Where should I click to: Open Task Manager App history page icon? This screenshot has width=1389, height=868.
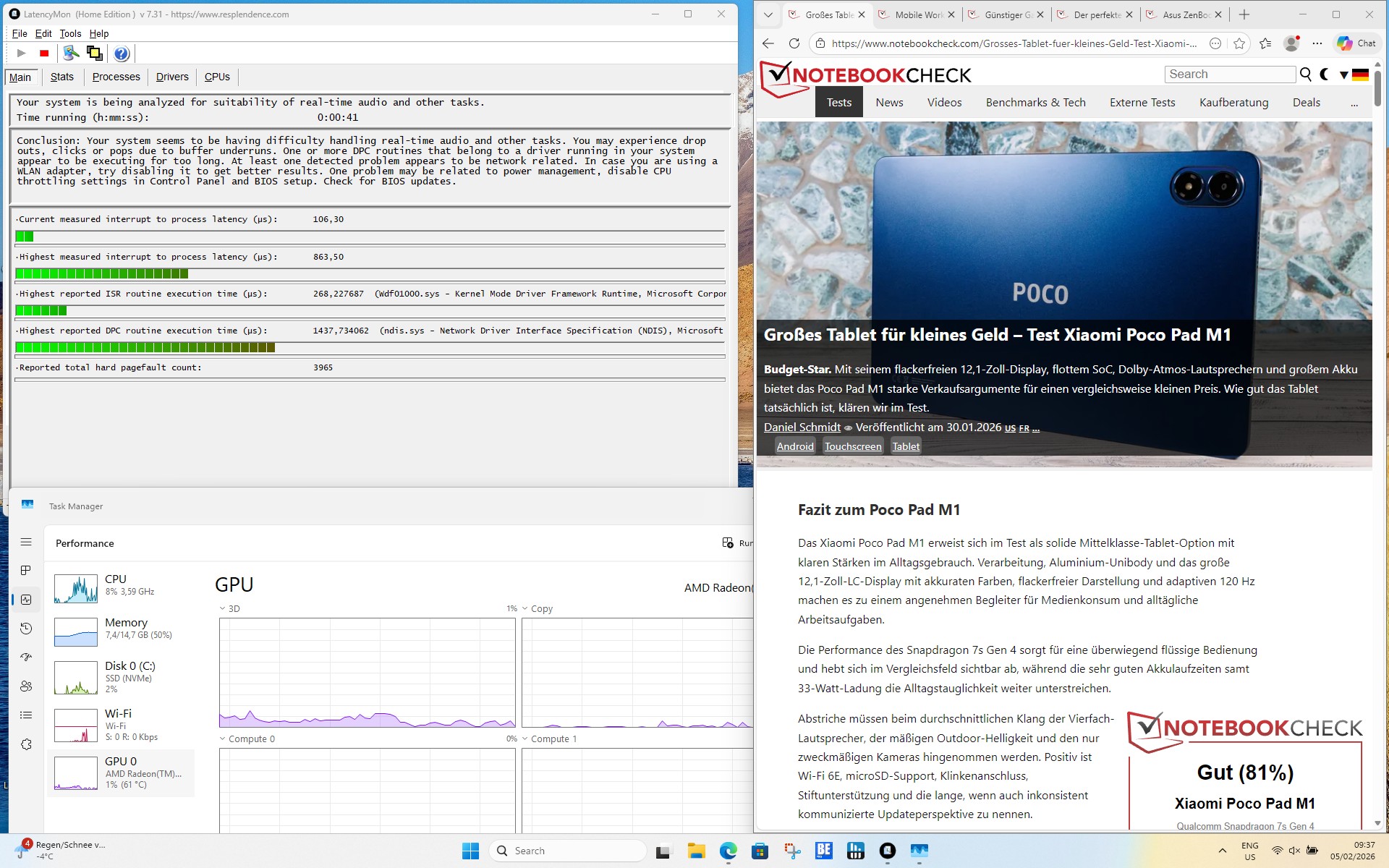click(26, 628)
